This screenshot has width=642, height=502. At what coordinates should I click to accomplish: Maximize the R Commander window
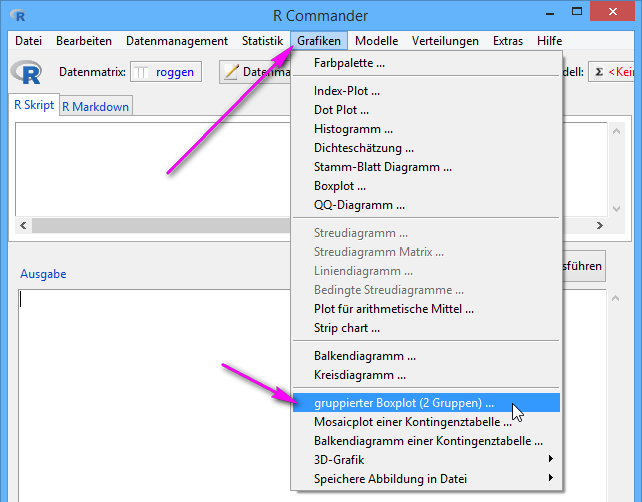pos(577,11)
